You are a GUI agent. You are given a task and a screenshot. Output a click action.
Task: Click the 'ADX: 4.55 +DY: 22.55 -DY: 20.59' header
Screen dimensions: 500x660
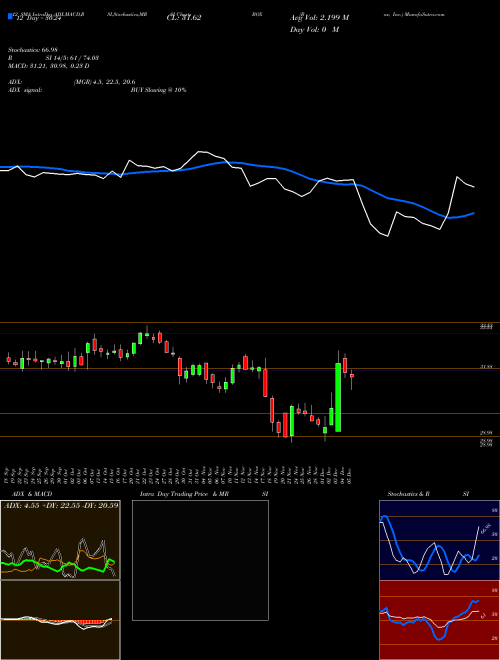point(61,505)
